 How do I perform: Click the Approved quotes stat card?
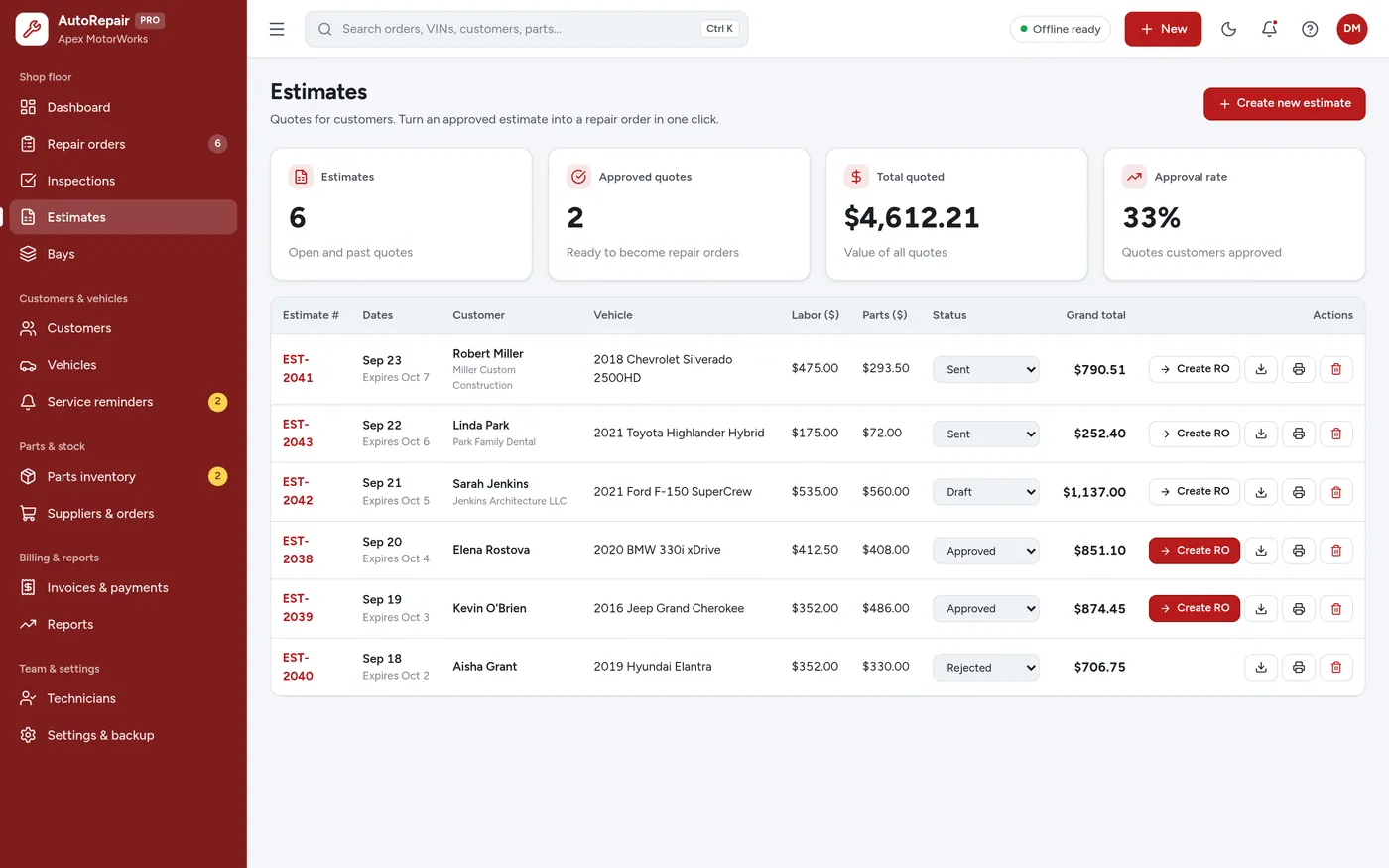coord(679,214)
